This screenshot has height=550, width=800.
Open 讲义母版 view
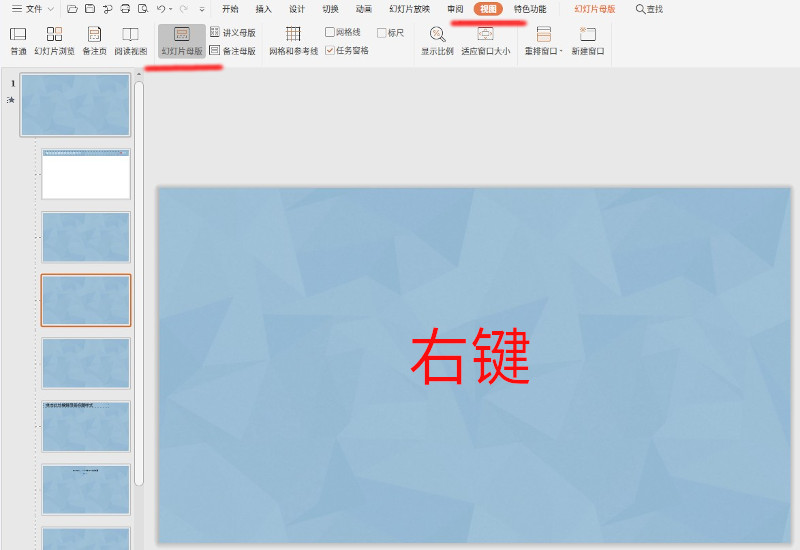(233, 33)
